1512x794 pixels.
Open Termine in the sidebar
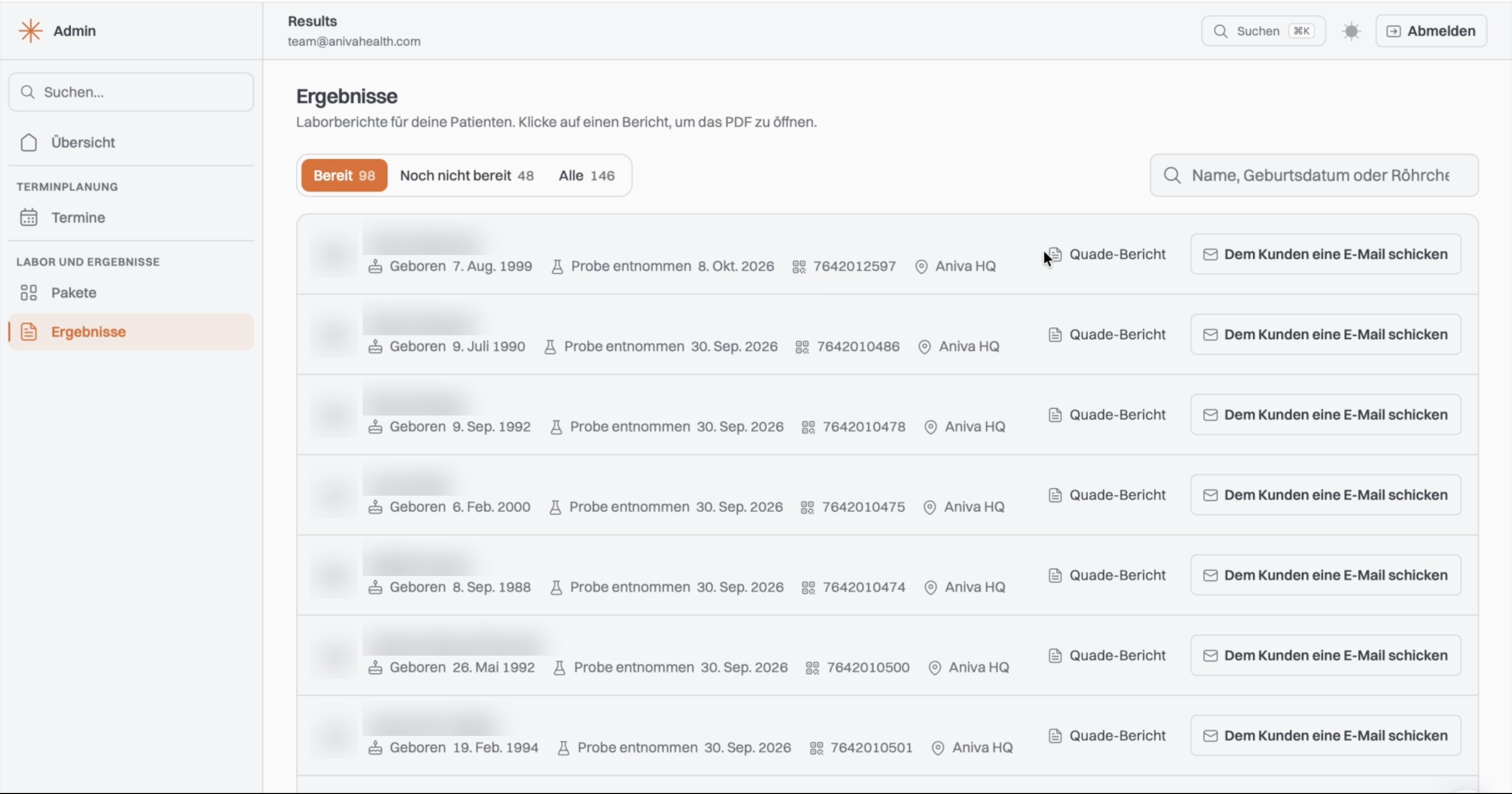pyautogui.click(x=131, y=218)
